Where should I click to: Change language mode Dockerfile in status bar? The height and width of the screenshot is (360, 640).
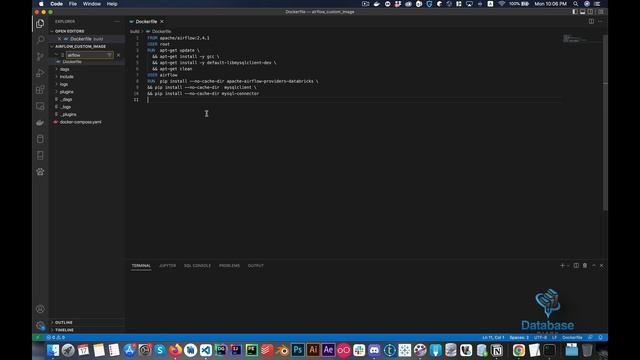click(572, 338)
